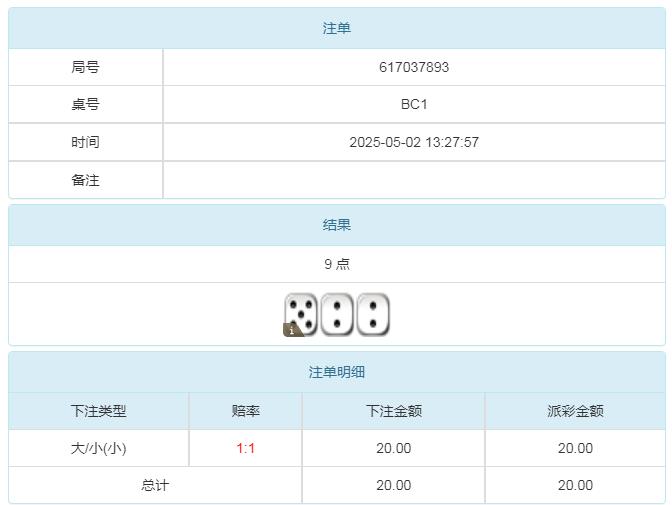Click the 注单明细 section header

coord(336,372)
